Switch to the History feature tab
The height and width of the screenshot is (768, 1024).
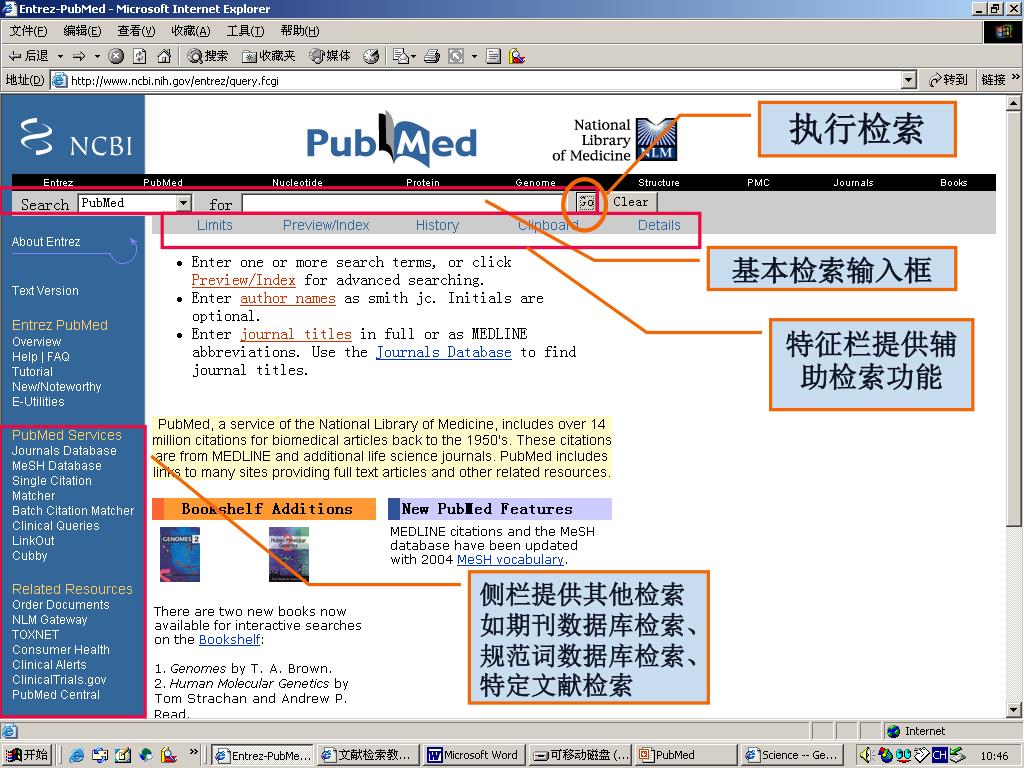click(x=438, y=225)
